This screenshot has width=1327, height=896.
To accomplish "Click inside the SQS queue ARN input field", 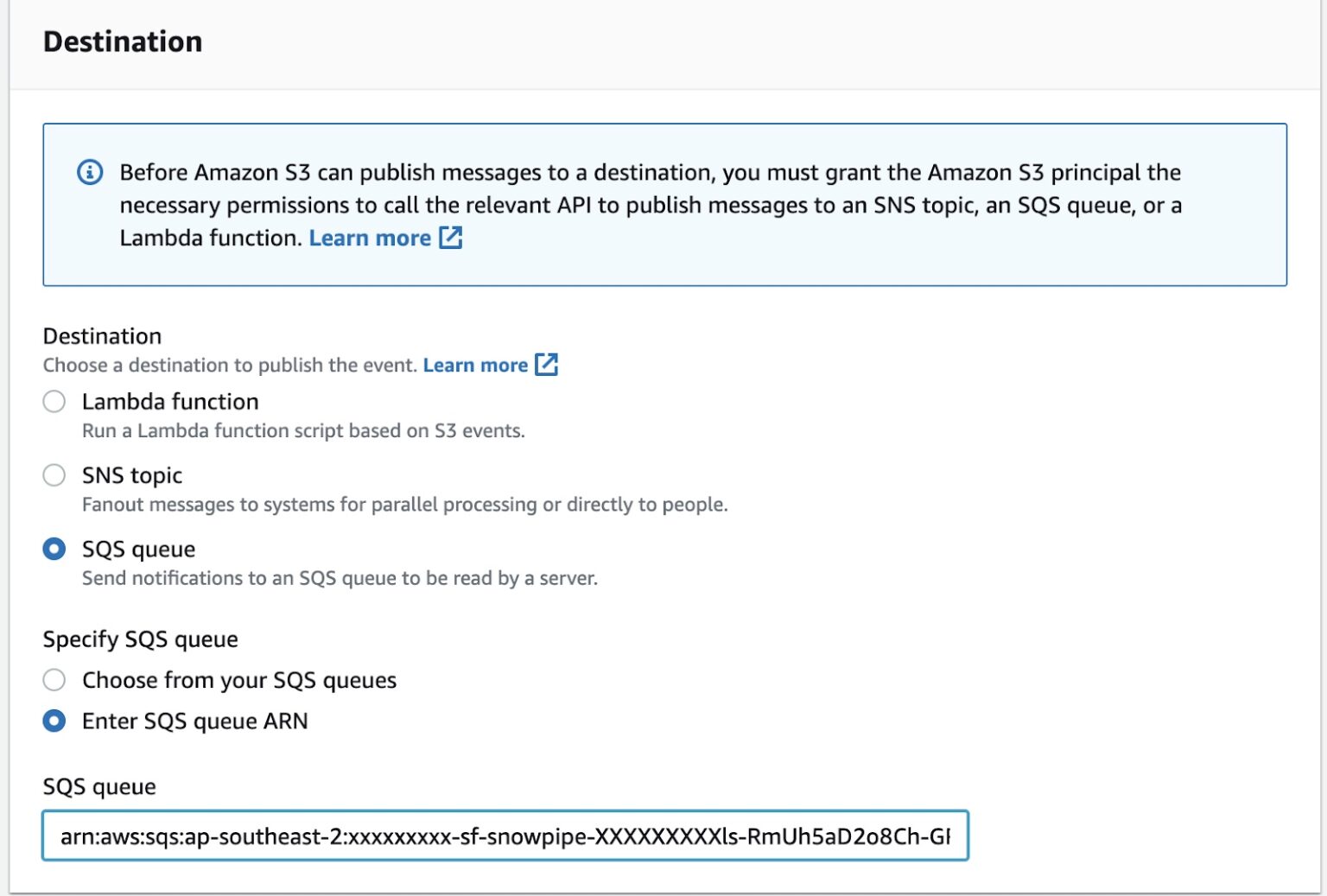I will tap(505, 836).
